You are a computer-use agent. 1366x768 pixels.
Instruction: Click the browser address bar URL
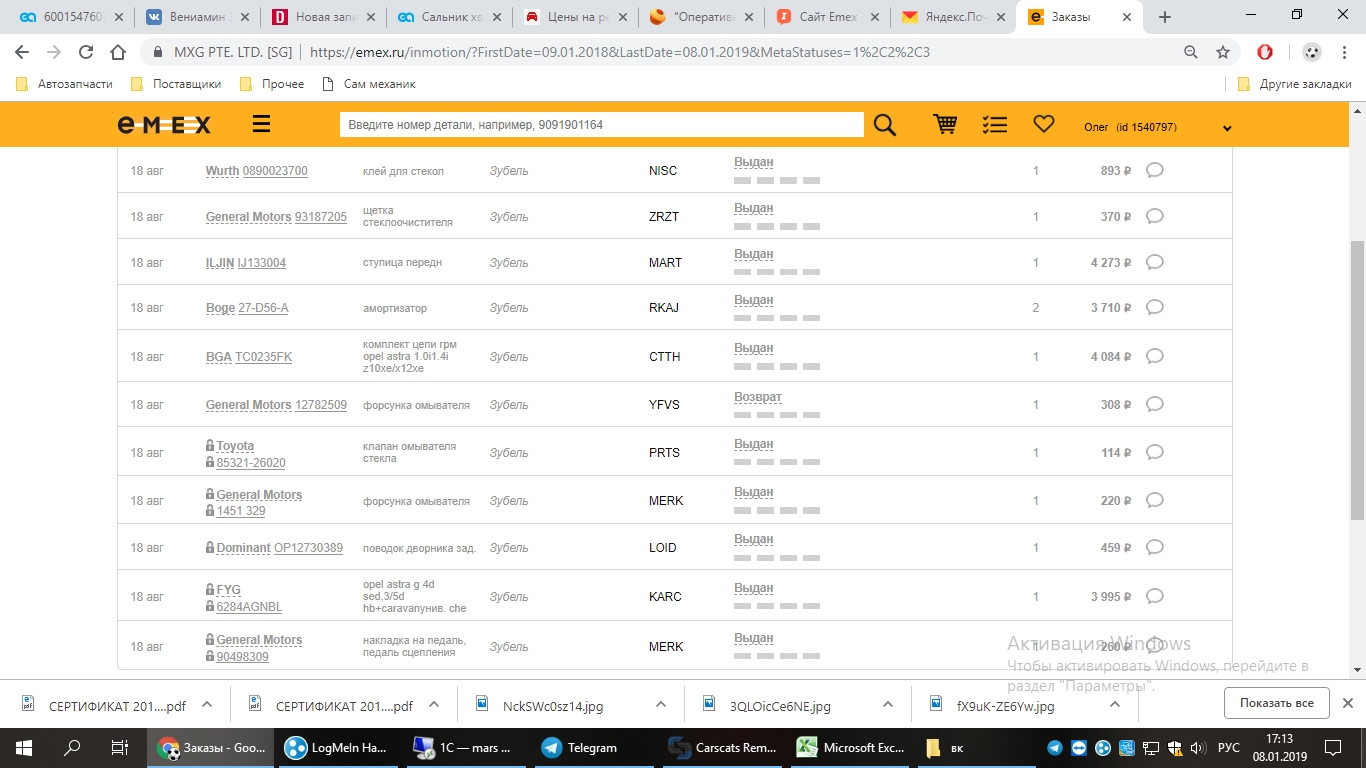tap(620, 52)
